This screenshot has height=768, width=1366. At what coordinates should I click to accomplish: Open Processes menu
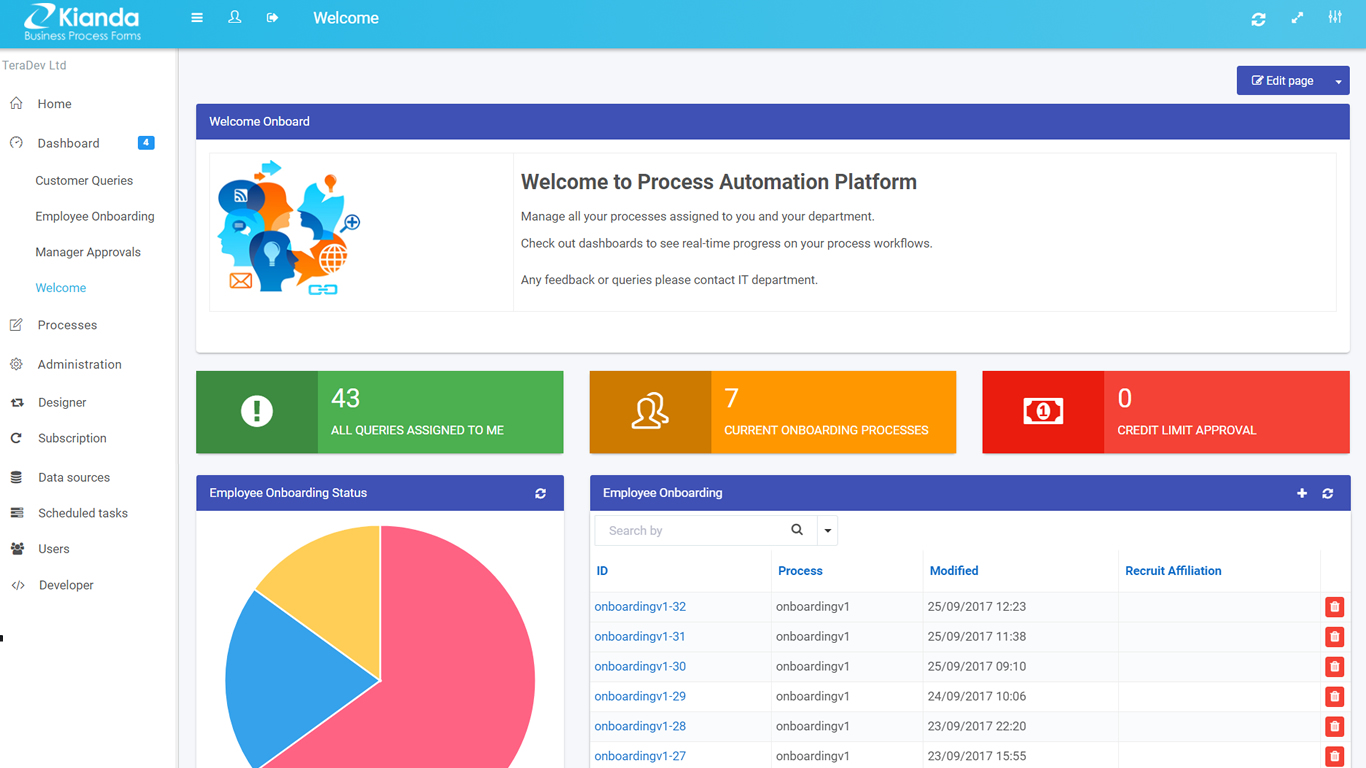click(67, 325)
